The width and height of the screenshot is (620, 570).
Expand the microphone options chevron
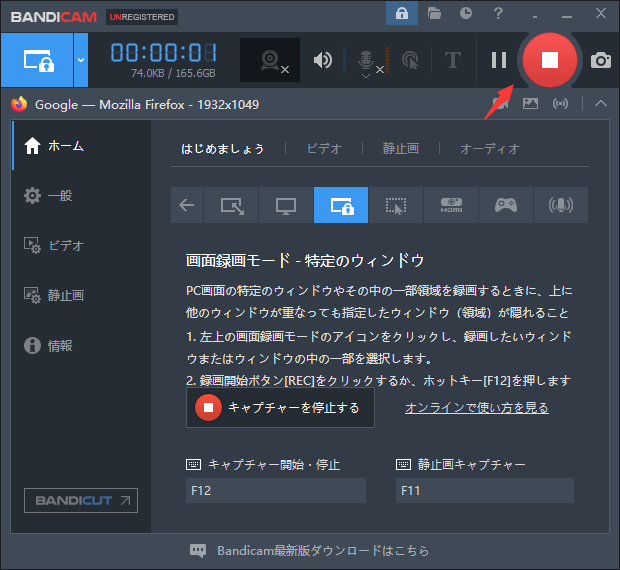366,76
